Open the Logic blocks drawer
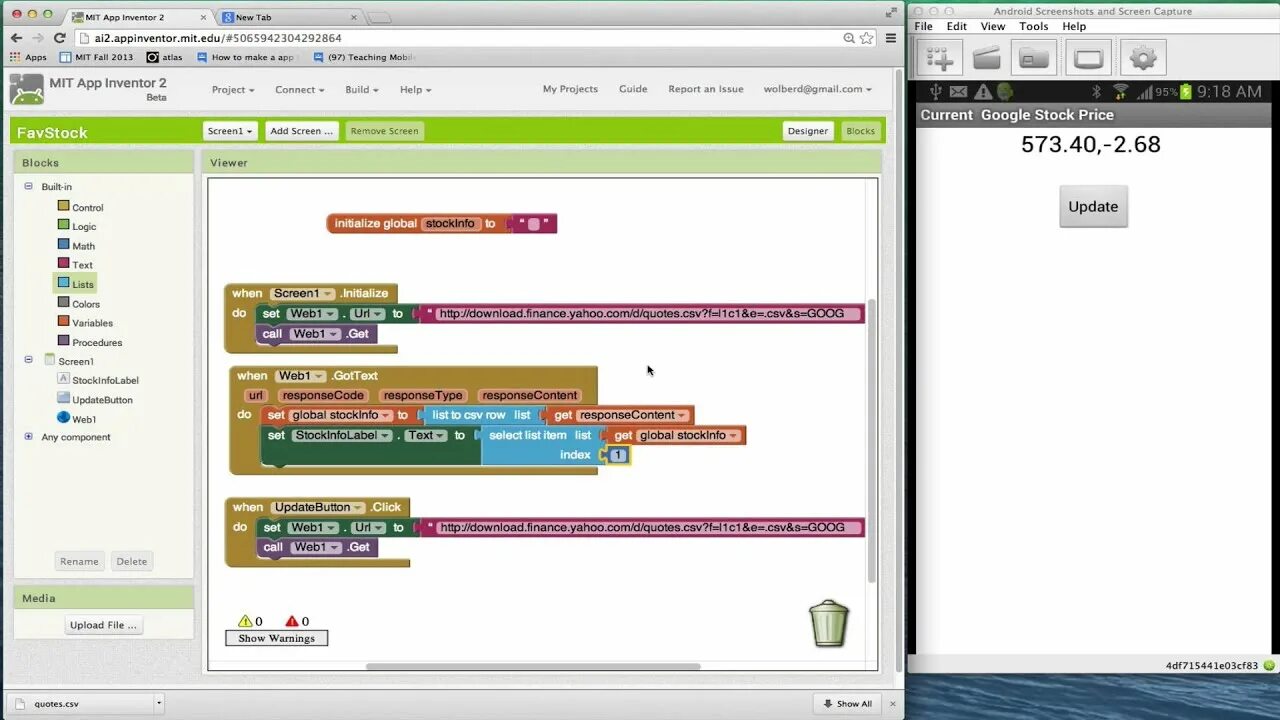This screenshot has width=1280, height=720. [76, 226]
